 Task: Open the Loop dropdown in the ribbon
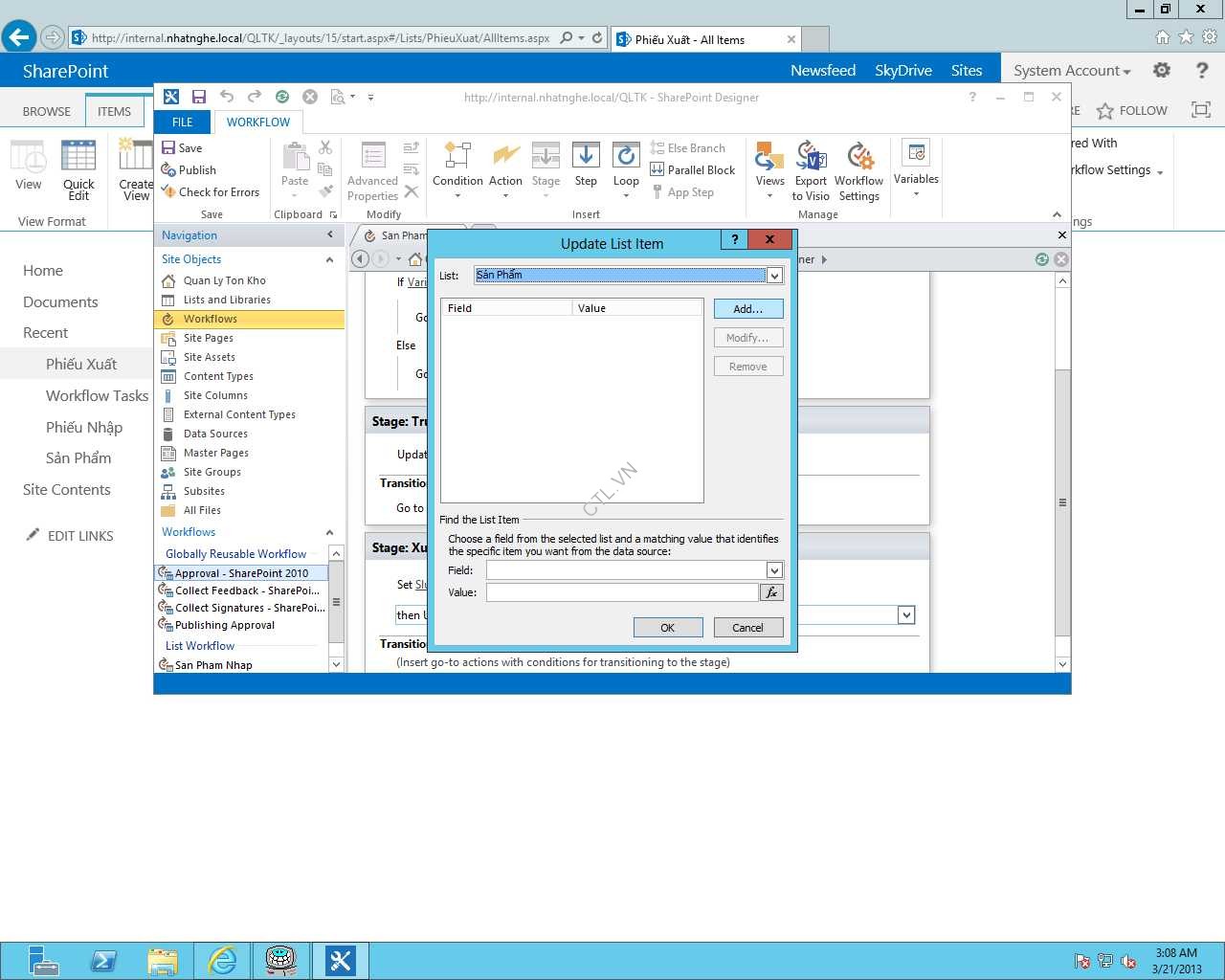(x=626, y=169)
